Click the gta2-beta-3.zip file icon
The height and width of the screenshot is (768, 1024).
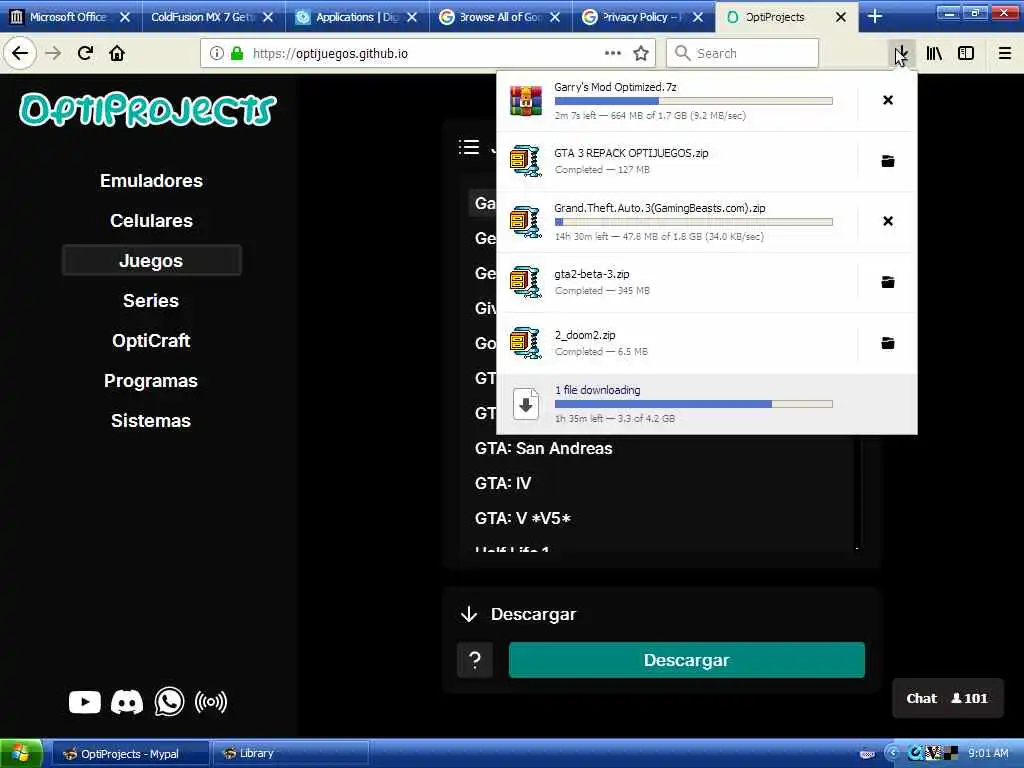(x=526, y=282)
